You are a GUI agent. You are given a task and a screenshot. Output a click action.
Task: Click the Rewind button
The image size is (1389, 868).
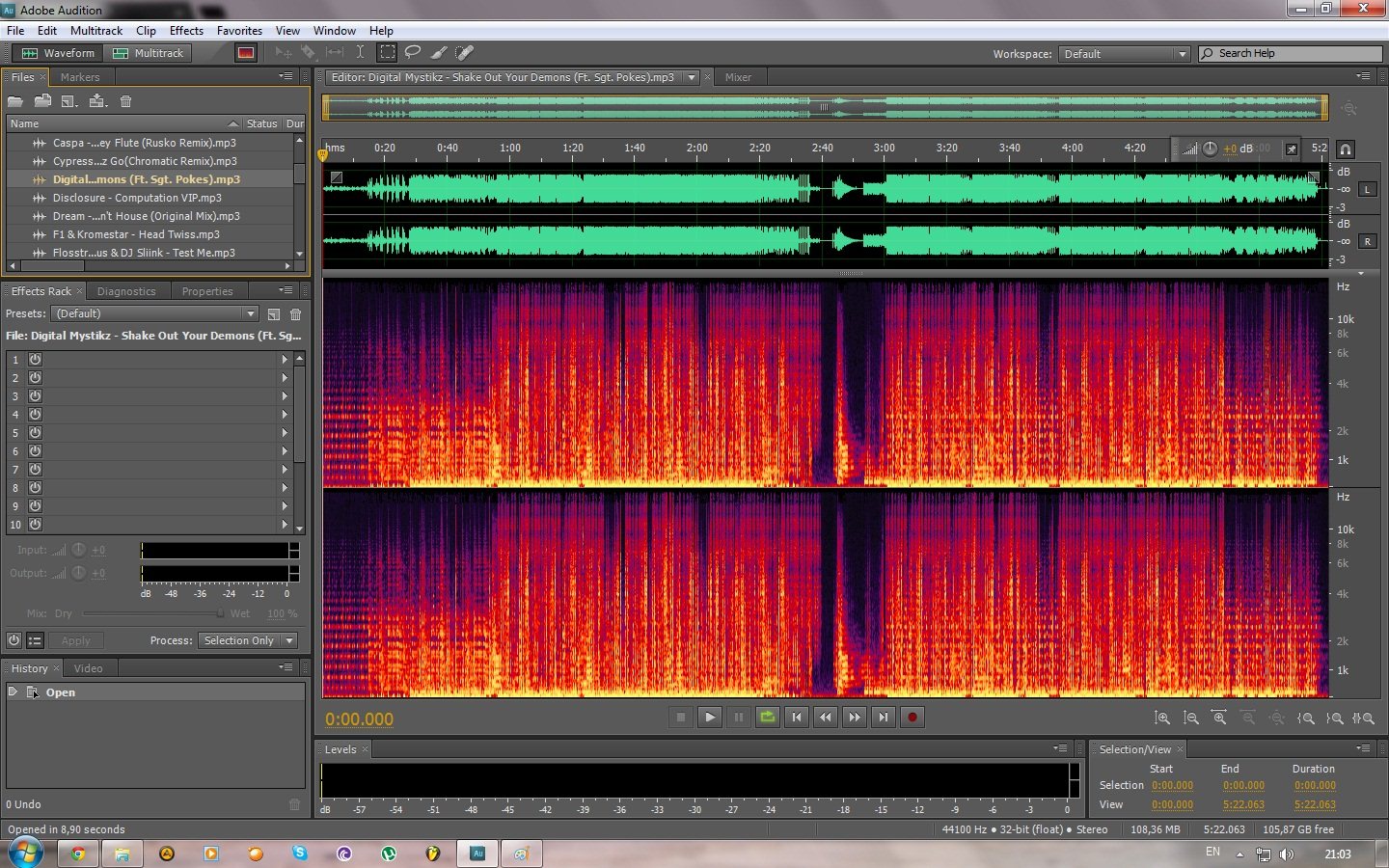(x=826, y=718)
